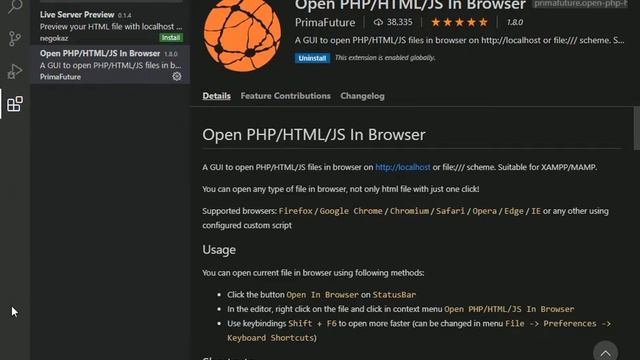The height and width of the screenshot is (360, 640).
Task: Follow the http://localhost link
Action: tap(402, 167)
